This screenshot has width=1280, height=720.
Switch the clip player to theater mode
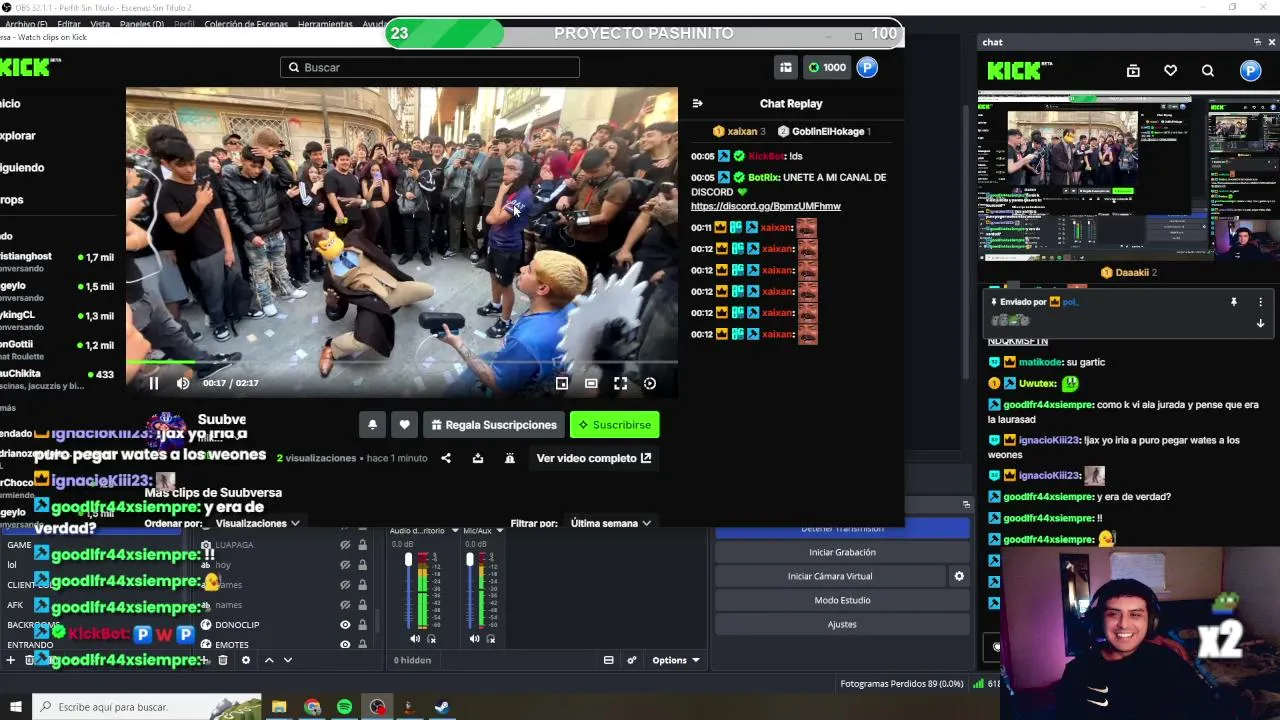coord(591,383)
